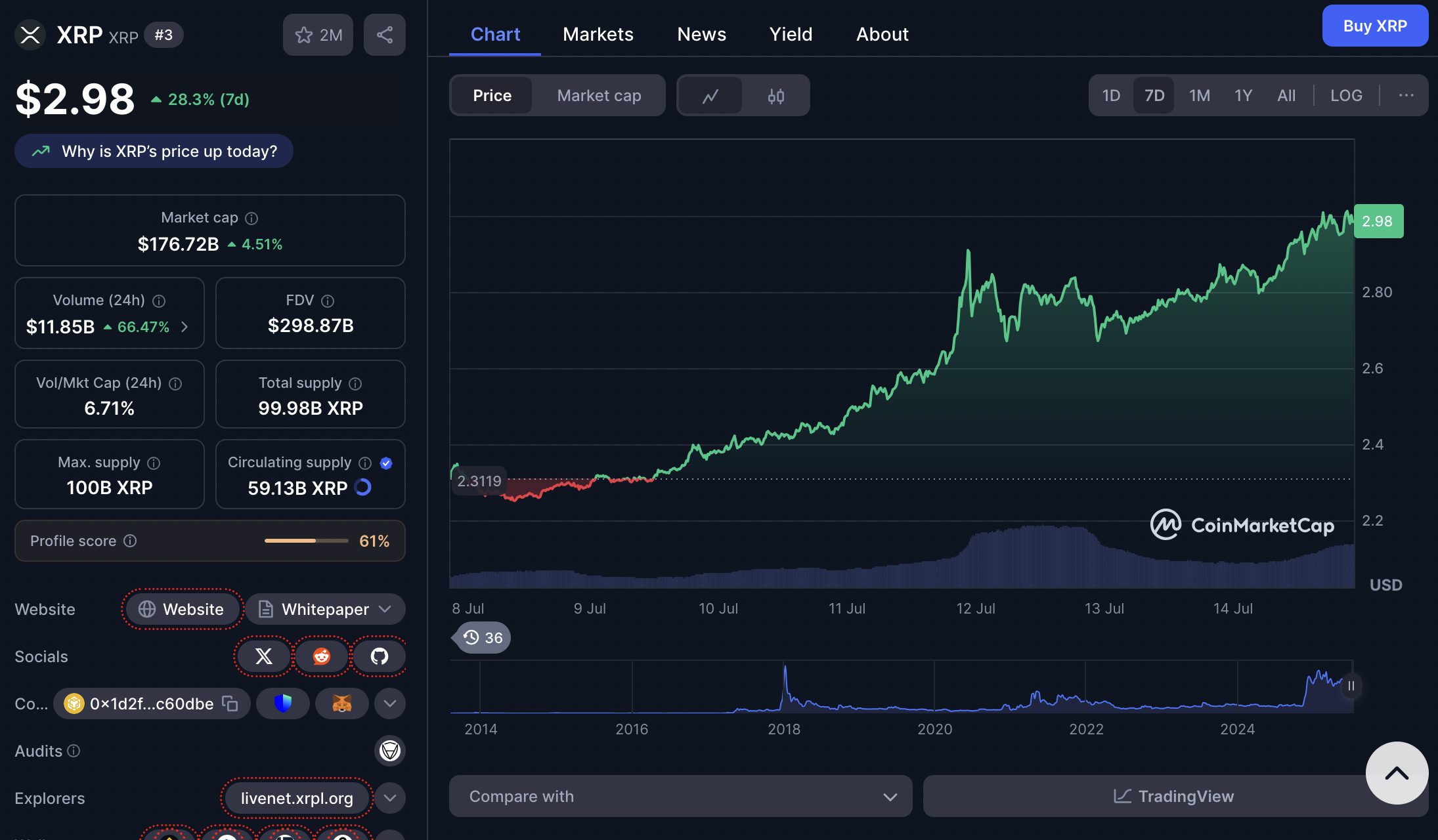Open XRP's Reddit social link
Image resolution: width=1438 pixels, height=840 pixels.
coord(322,656)
